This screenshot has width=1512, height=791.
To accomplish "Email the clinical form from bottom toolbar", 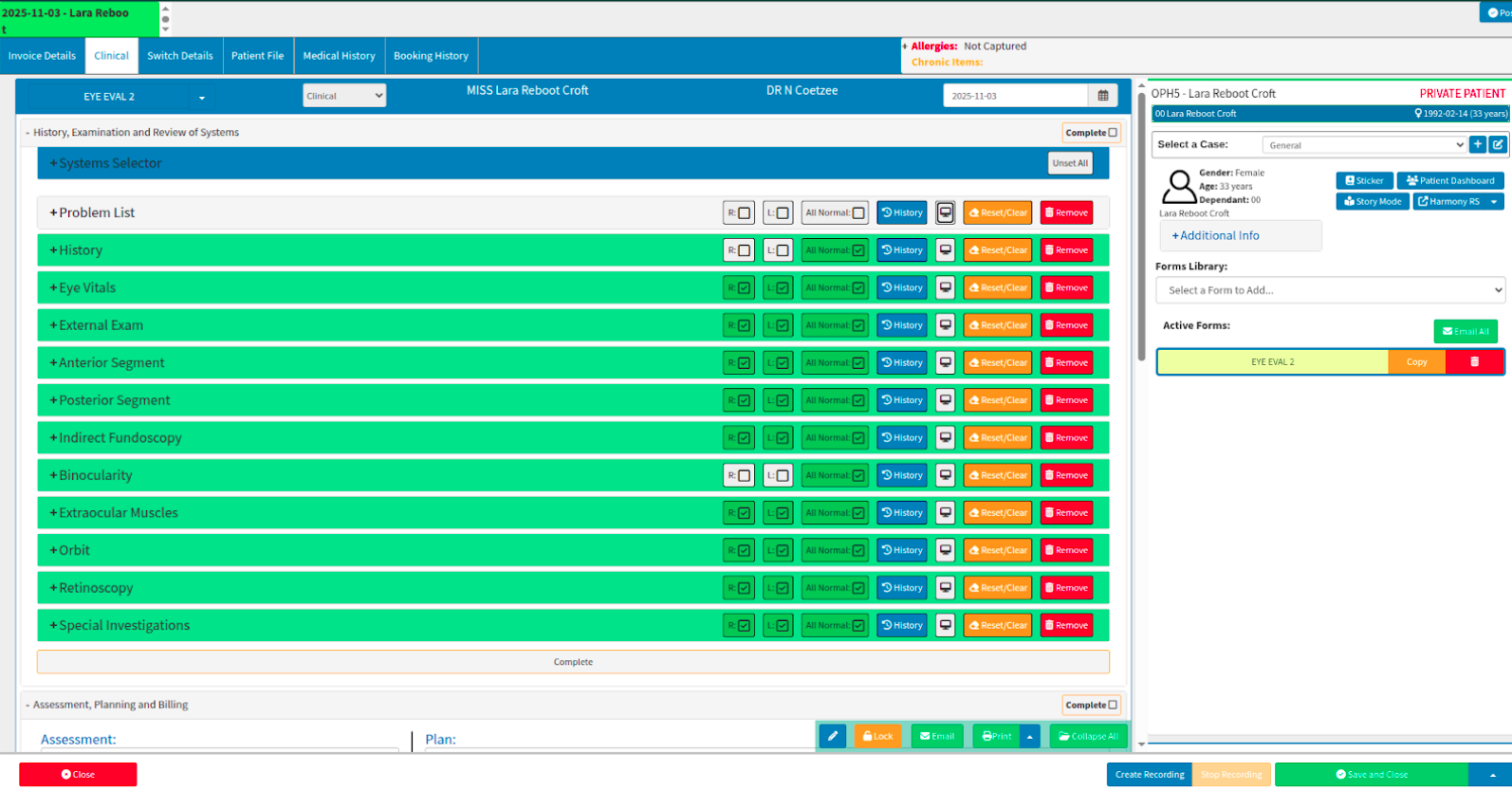I will point(937,736).
